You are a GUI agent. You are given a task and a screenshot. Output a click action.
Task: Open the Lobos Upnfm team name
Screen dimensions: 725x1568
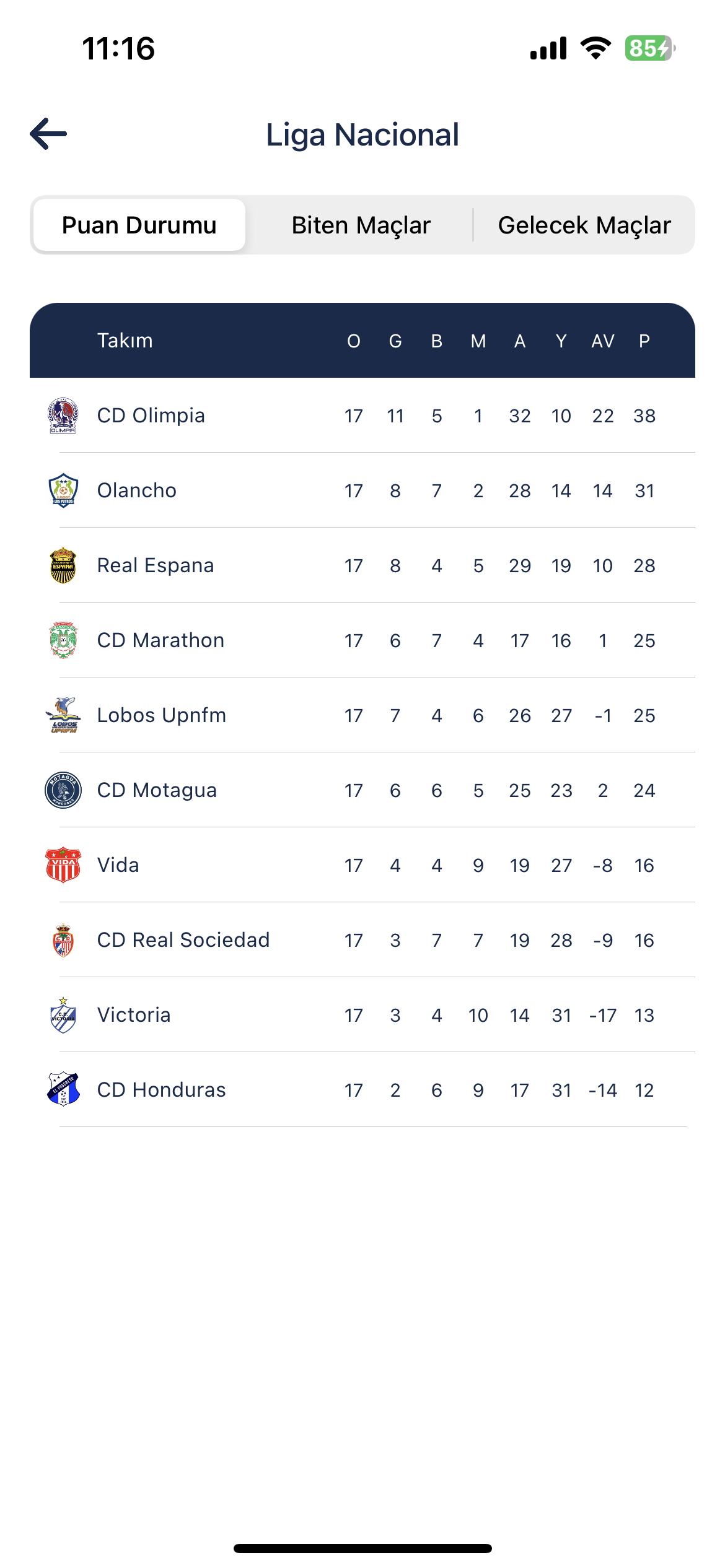click(162, 715)
